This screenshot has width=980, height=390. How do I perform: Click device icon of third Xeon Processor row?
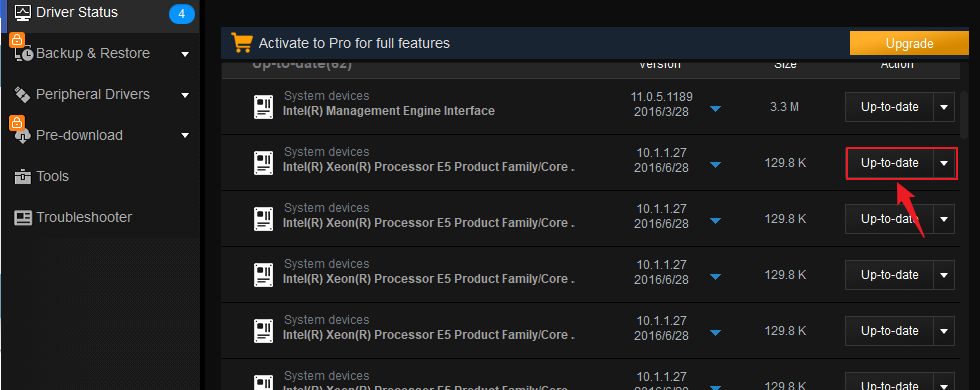264,275
